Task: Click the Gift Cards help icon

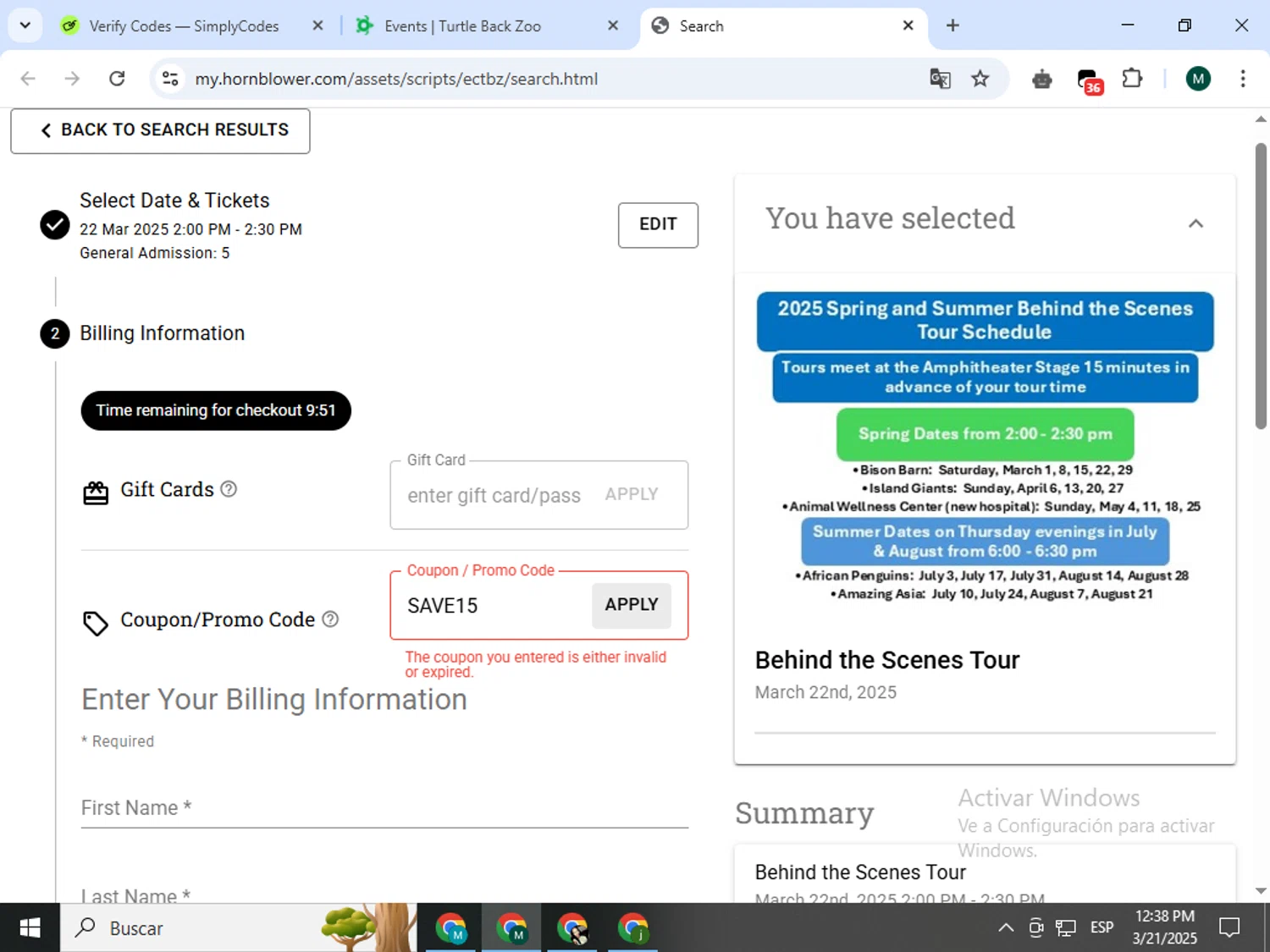Action: pyautogui.click(x=229, y=489)
